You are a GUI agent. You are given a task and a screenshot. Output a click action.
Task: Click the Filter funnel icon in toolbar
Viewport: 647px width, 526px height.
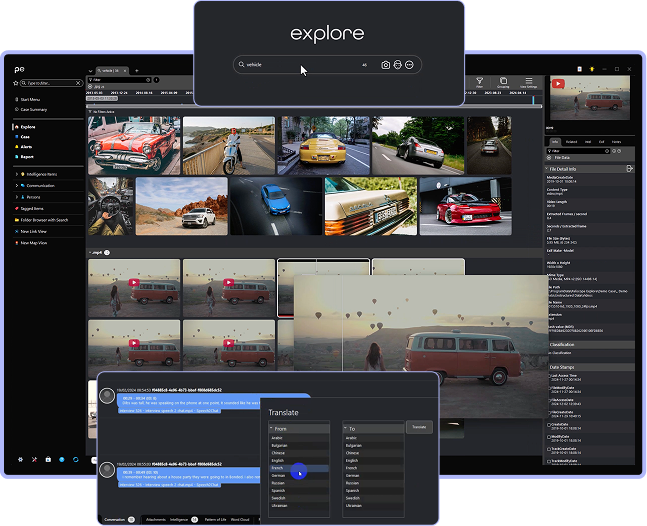[479, 81]
